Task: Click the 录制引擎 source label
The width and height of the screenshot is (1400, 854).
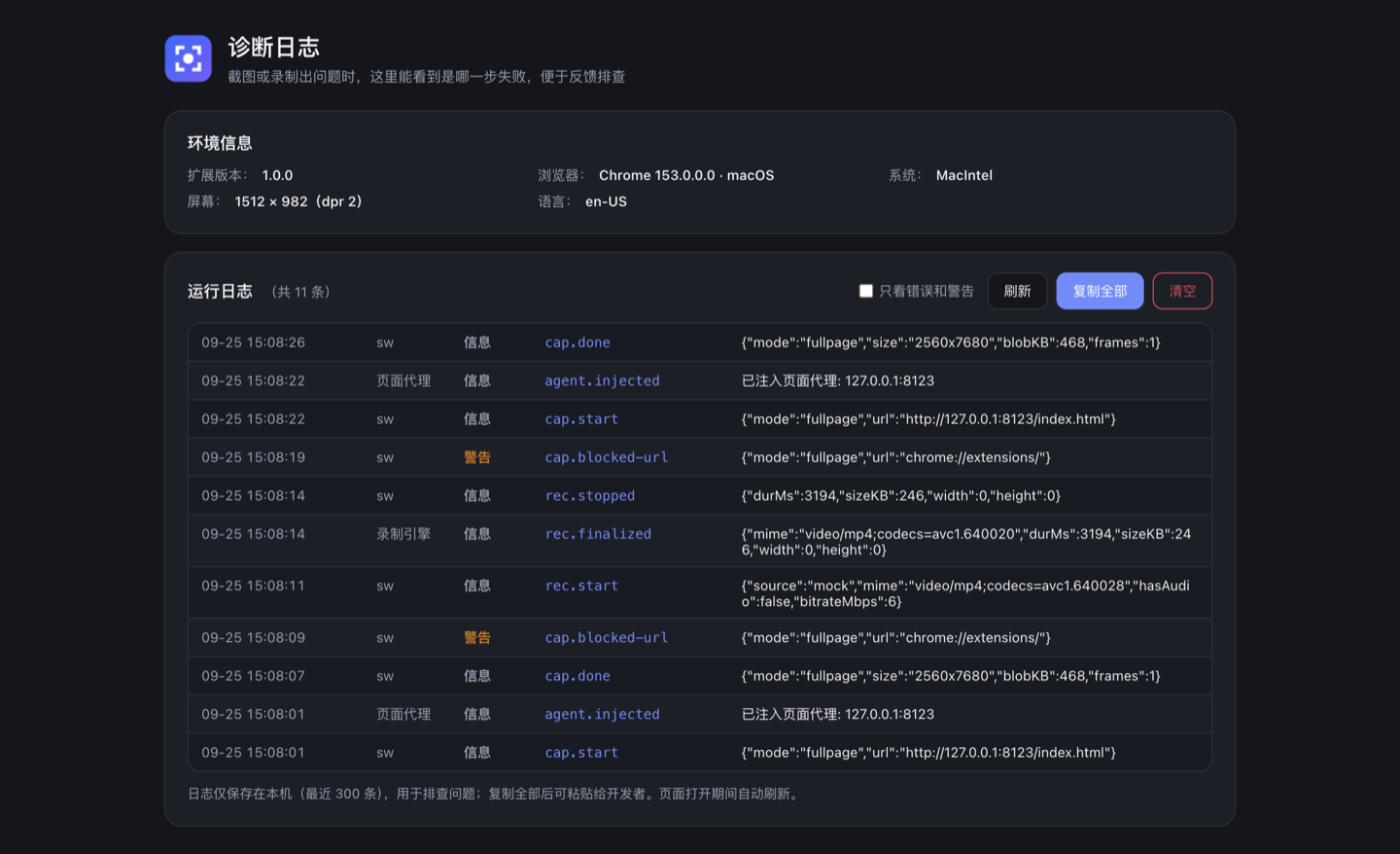Action: click(403, 534)
